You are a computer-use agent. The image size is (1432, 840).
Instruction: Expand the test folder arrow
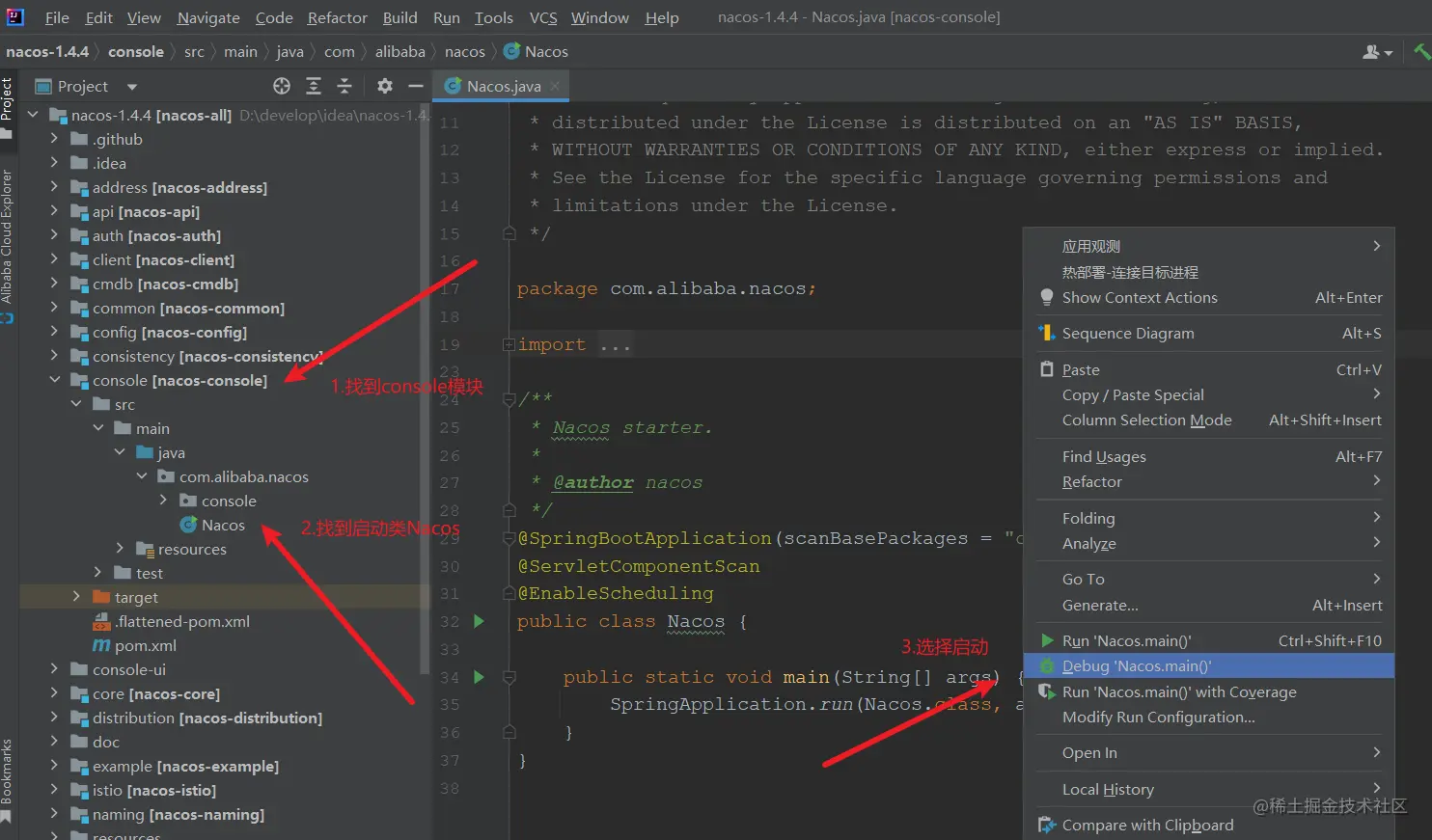(x=97, y=573)
